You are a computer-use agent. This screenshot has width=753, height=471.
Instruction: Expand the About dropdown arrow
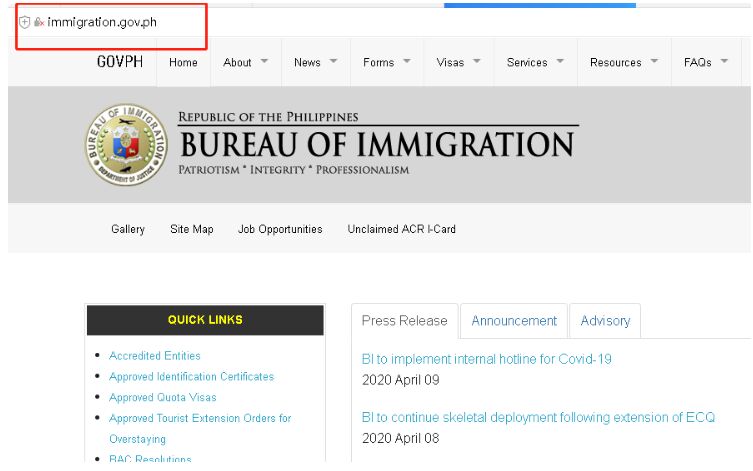(264, 61)
